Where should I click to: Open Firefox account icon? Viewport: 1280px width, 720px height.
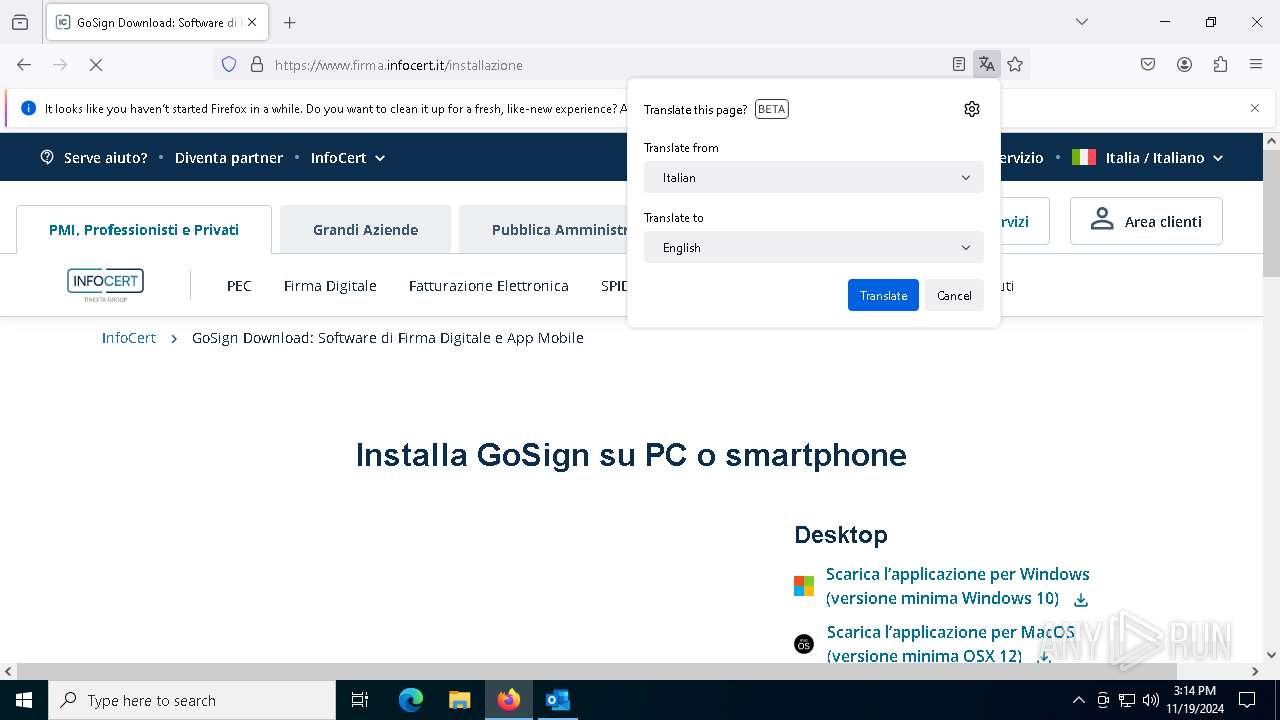click(1184, 65)
